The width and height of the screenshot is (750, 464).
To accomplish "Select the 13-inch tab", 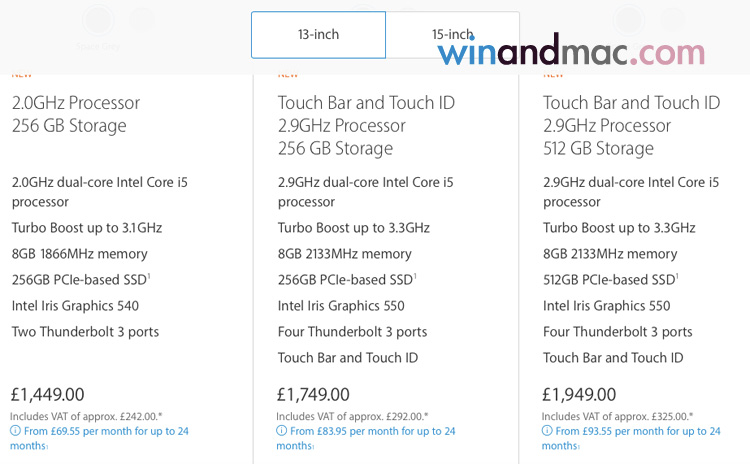I will pos(318,35).
